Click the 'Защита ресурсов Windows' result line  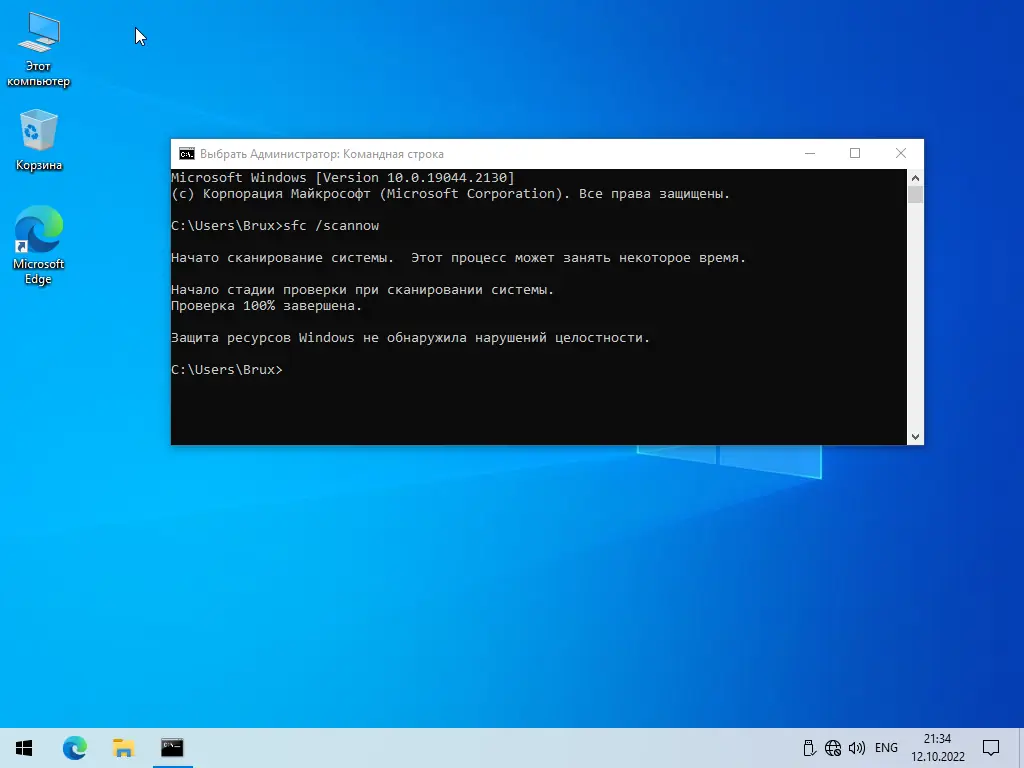click(x=411, y=338)
